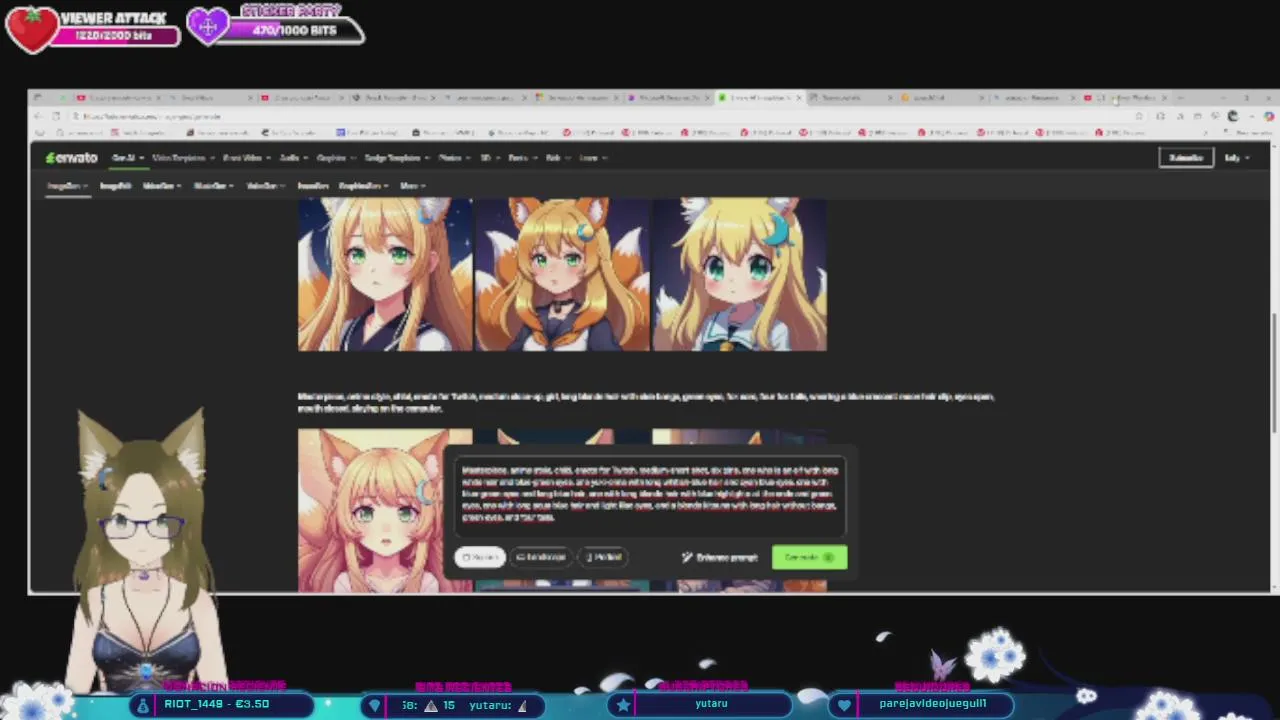Click the bits presenter yutaru label
This screenshot has height=720, width=1280.
point(492,705)
